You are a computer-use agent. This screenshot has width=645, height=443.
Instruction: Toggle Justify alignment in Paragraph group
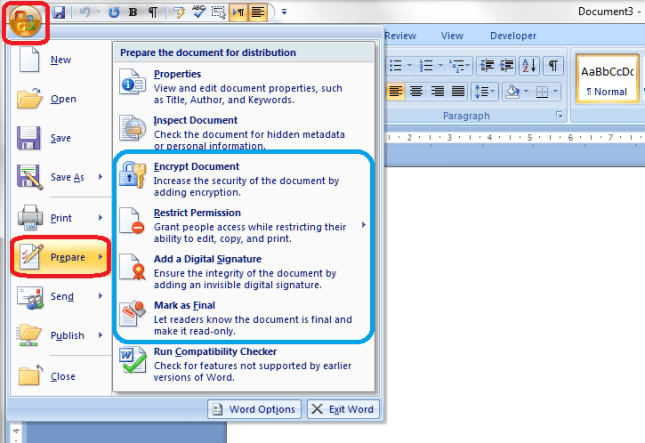coord(458,91)
